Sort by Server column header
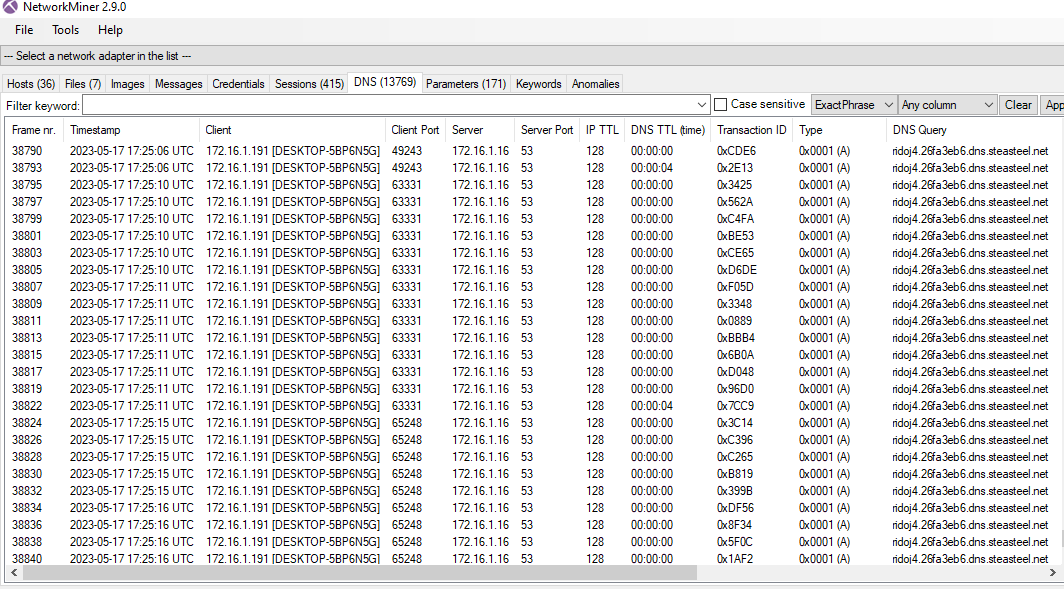The width and height of the screenshot is (1064, 589). (480, 130)
